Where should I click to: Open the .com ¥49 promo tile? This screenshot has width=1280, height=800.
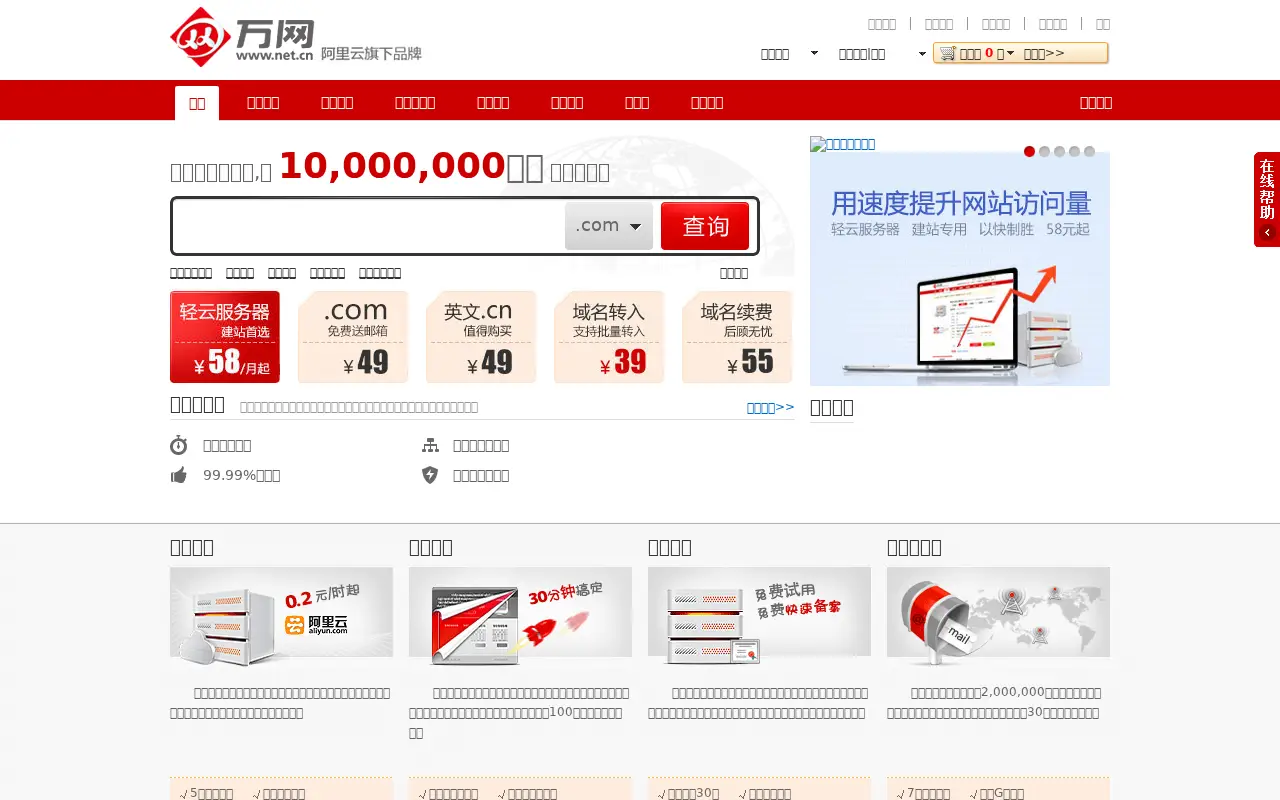click(x=353, y=337)
